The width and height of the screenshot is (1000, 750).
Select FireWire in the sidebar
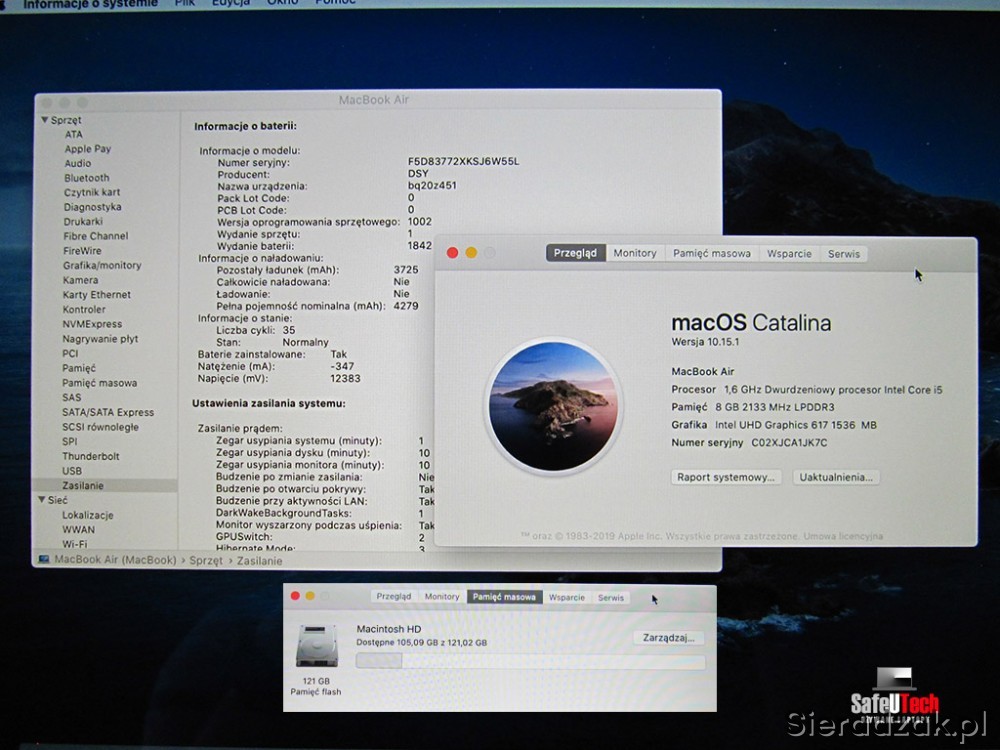(x=82, y=251)
